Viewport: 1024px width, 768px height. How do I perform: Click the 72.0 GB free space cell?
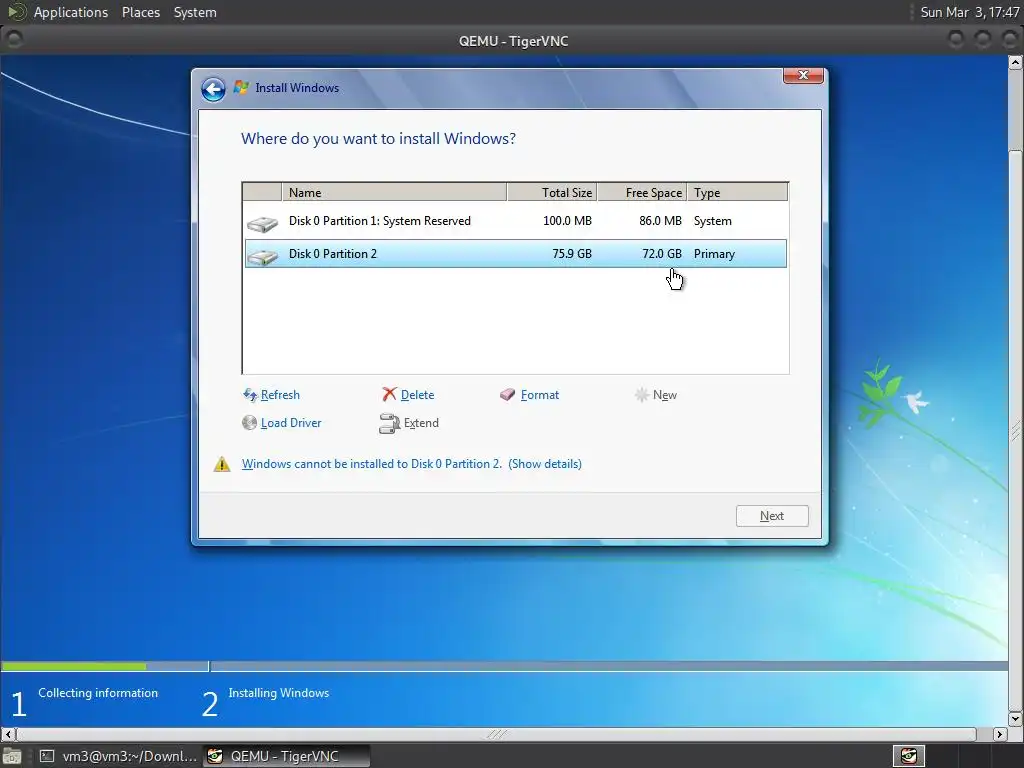tap(662, 253)
